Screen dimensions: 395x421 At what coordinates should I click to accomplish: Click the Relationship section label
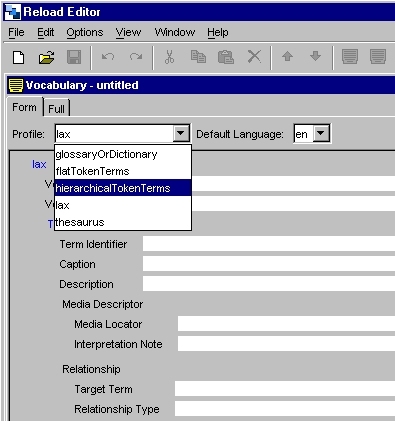click(91, 369)
